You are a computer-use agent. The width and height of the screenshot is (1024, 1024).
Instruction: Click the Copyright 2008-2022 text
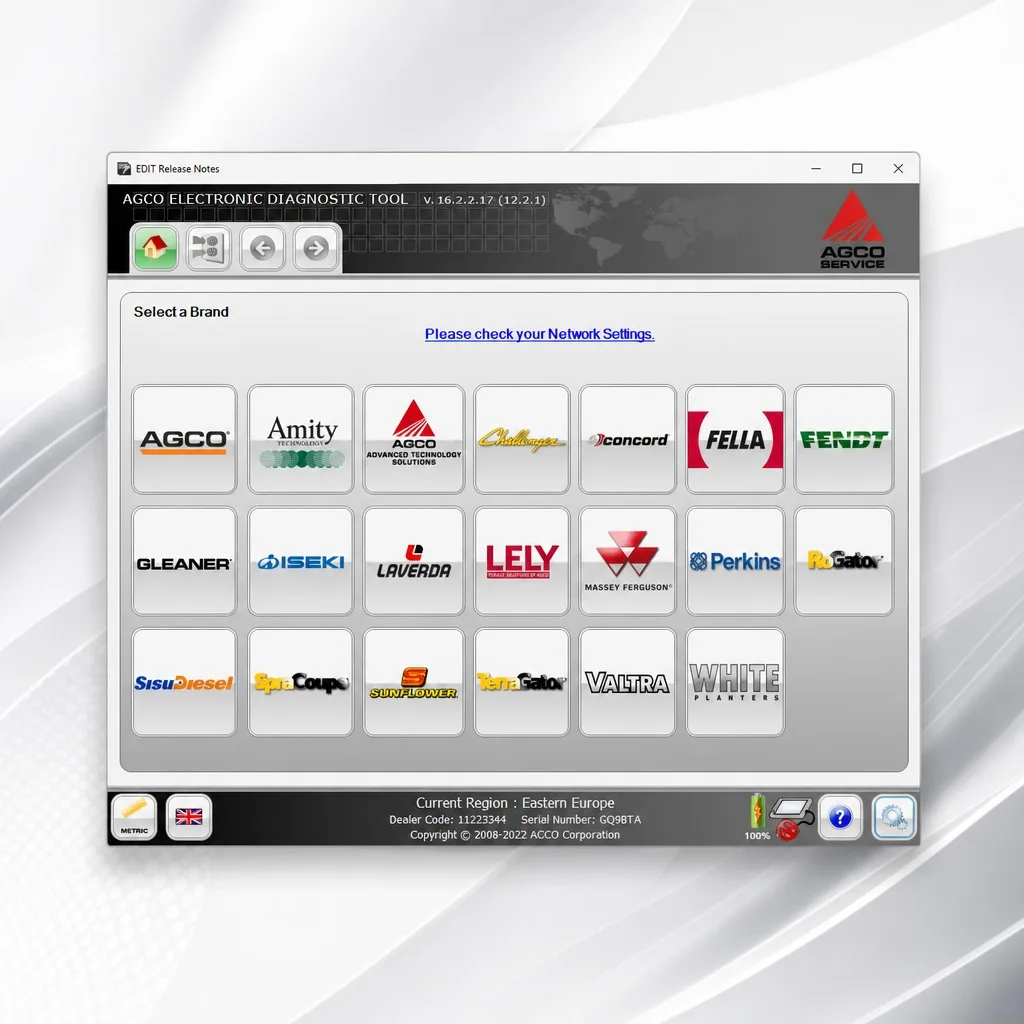click(x=515, y=835)
